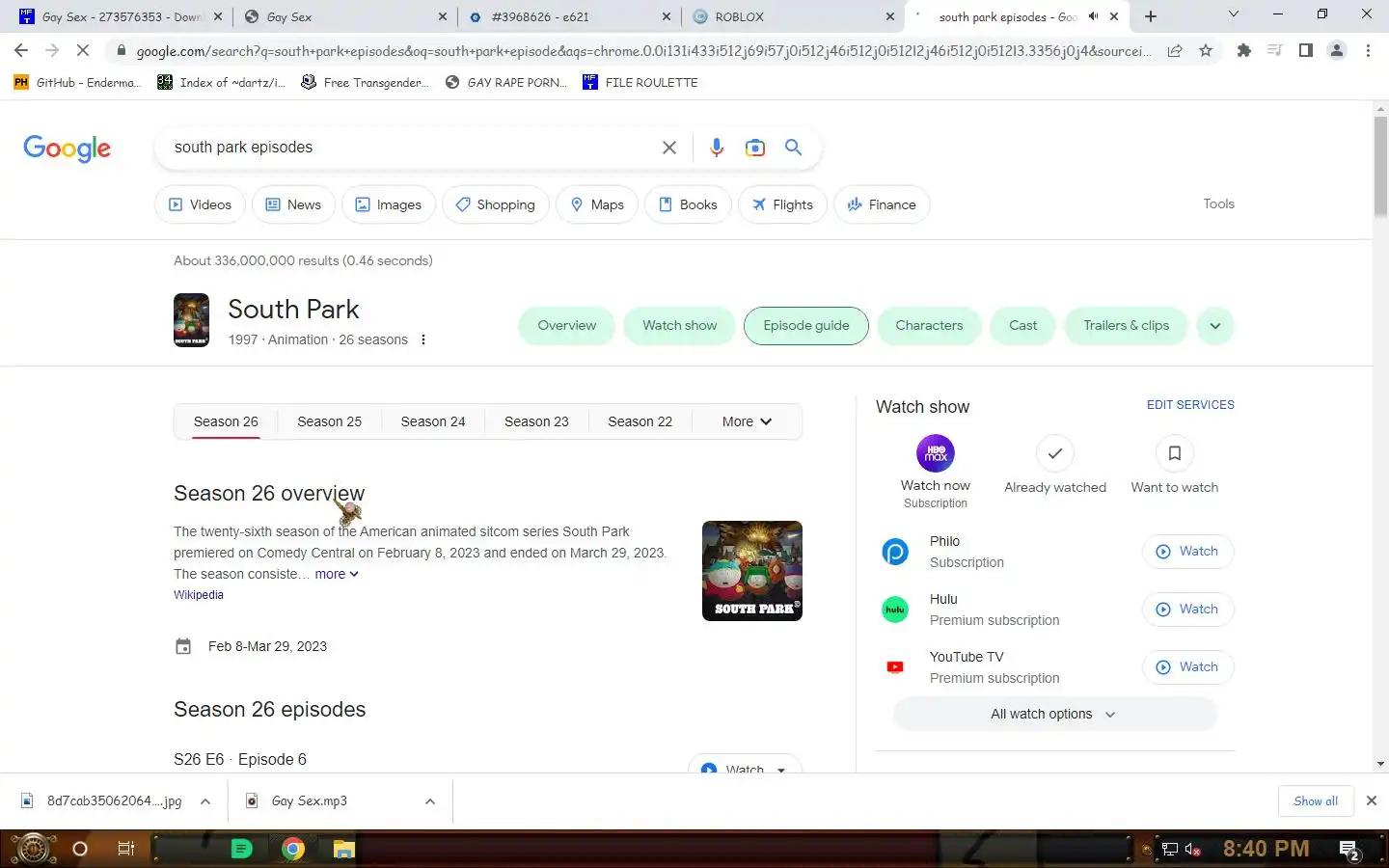Screen dimensions: 1389x868
Task: Filter results by Maps
Action: click(x=597, y=204)
